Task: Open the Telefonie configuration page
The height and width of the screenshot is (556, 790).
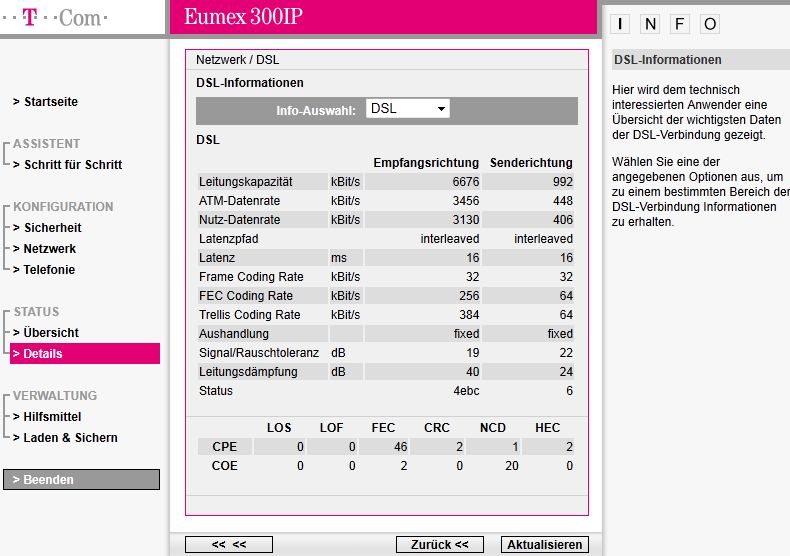Action: click(x=49, y=270)
